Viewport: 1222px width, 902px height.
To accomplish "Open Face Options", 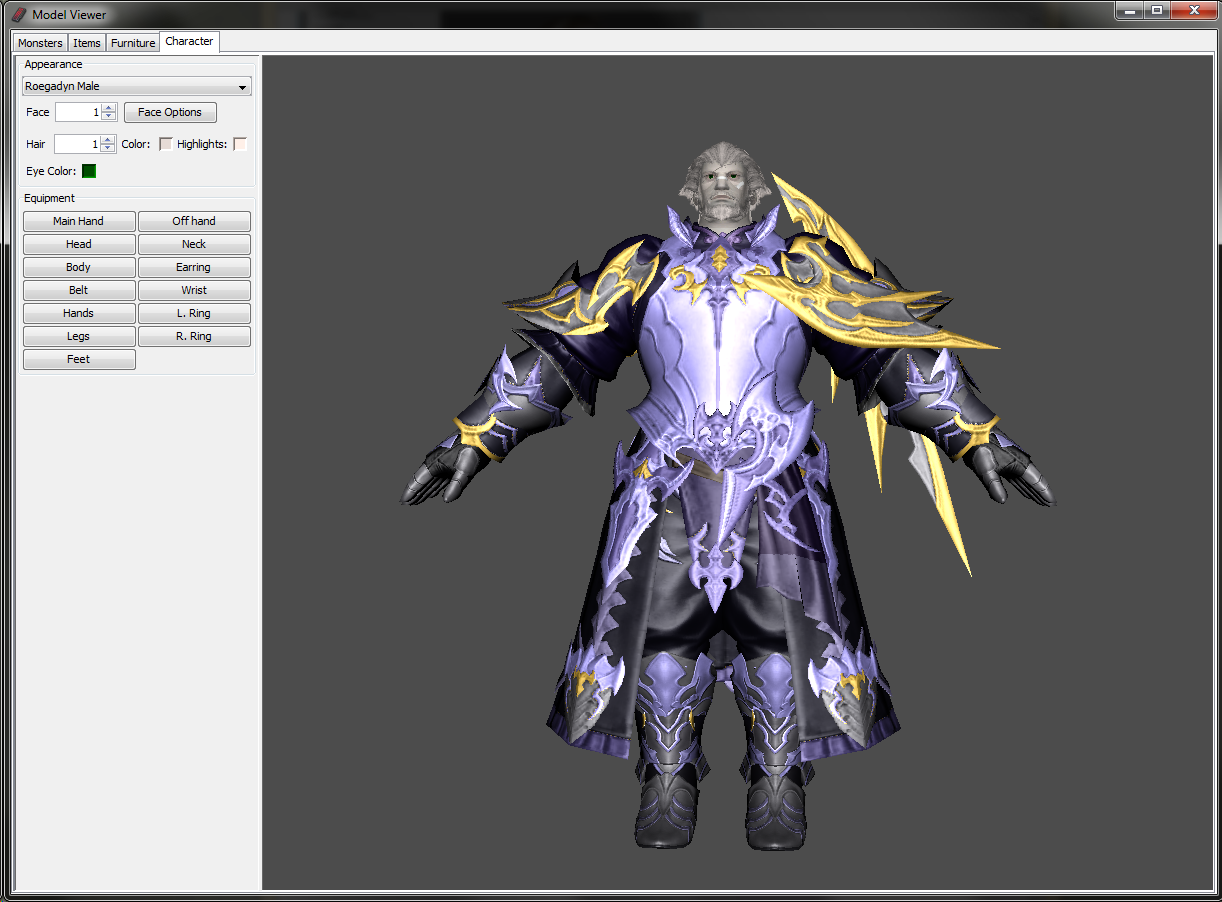I will [x=170, y=112].
